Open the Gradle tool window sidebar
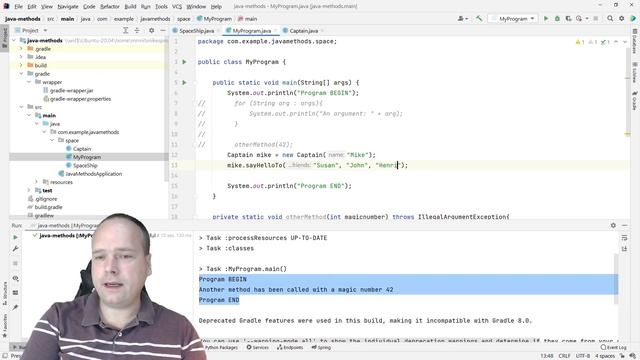This screenshot has height=360, width=640. pyautogui.click(x=635, y=101)
